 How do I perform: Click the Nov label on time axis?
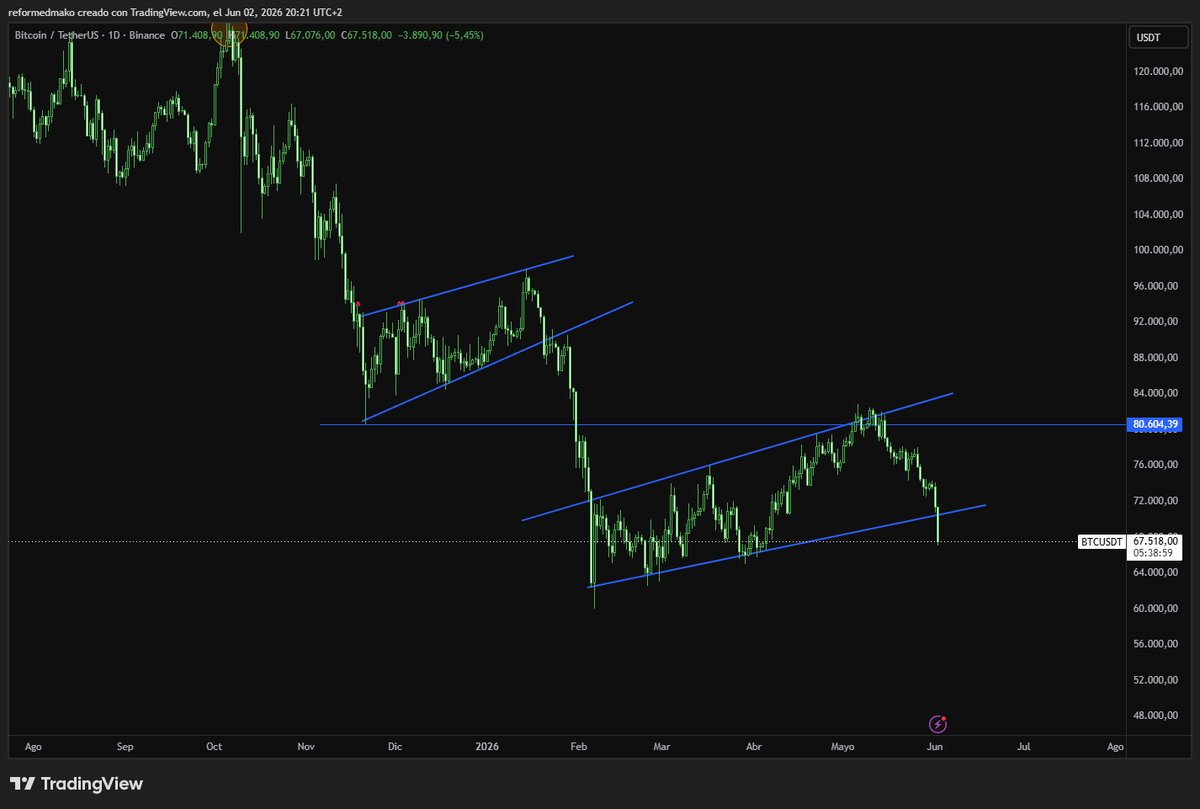coord(307,747)
